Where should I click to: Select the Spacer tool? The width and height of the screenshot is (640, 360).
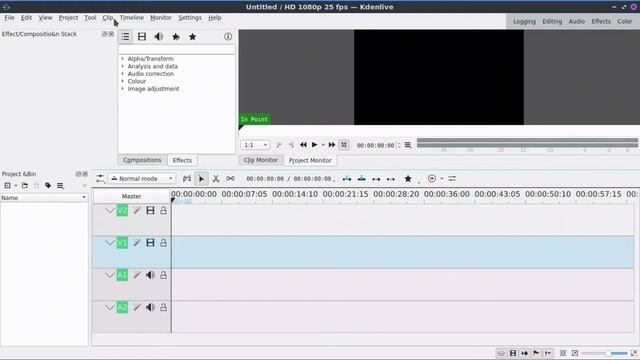coord(230,179)
